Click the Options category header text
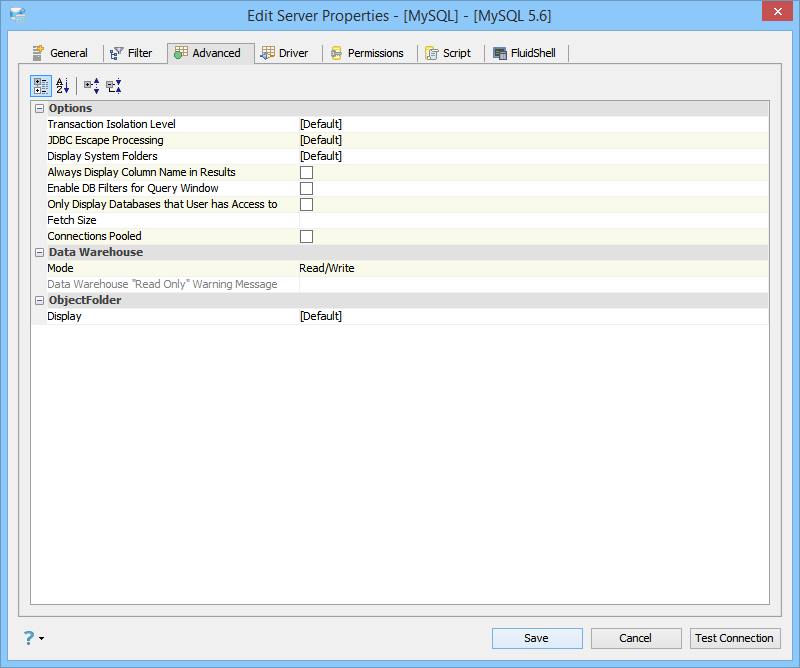Image resolution: width=800 pixels, height=668 pixels. (x=70, y=108)
